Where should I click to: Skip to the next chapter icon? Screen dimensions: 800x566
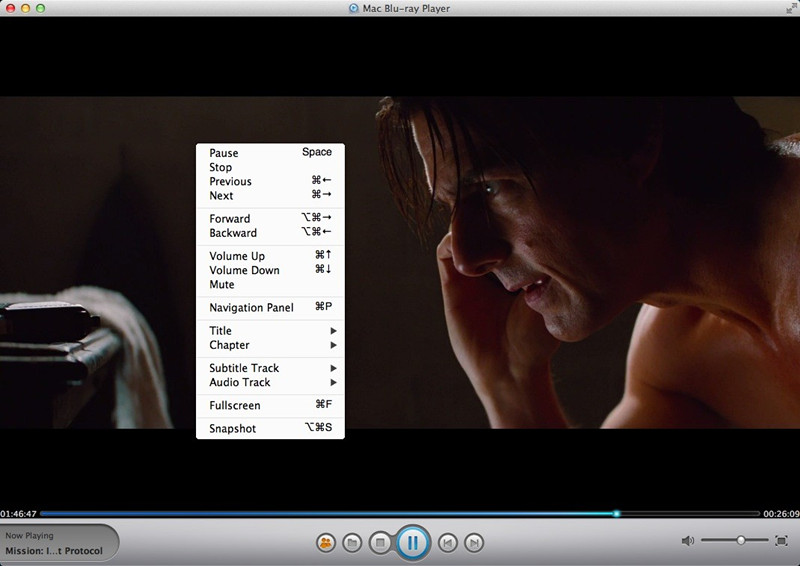click(475, 543)
